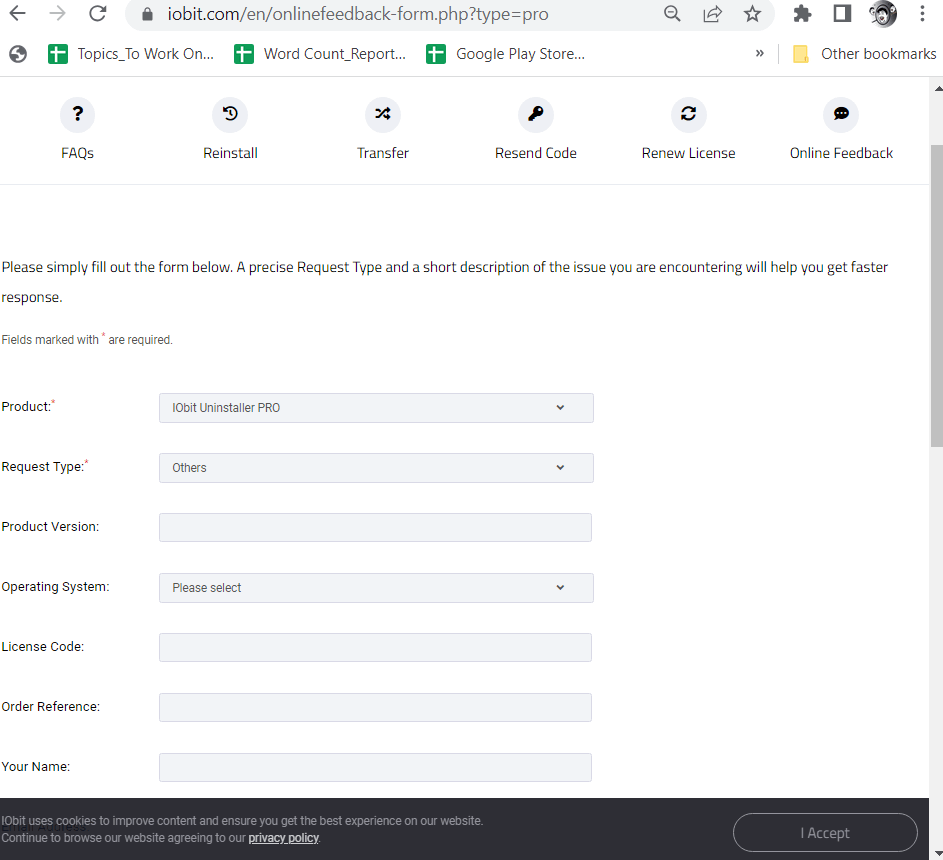Click the Renew License refresh icon

point(689,114)
